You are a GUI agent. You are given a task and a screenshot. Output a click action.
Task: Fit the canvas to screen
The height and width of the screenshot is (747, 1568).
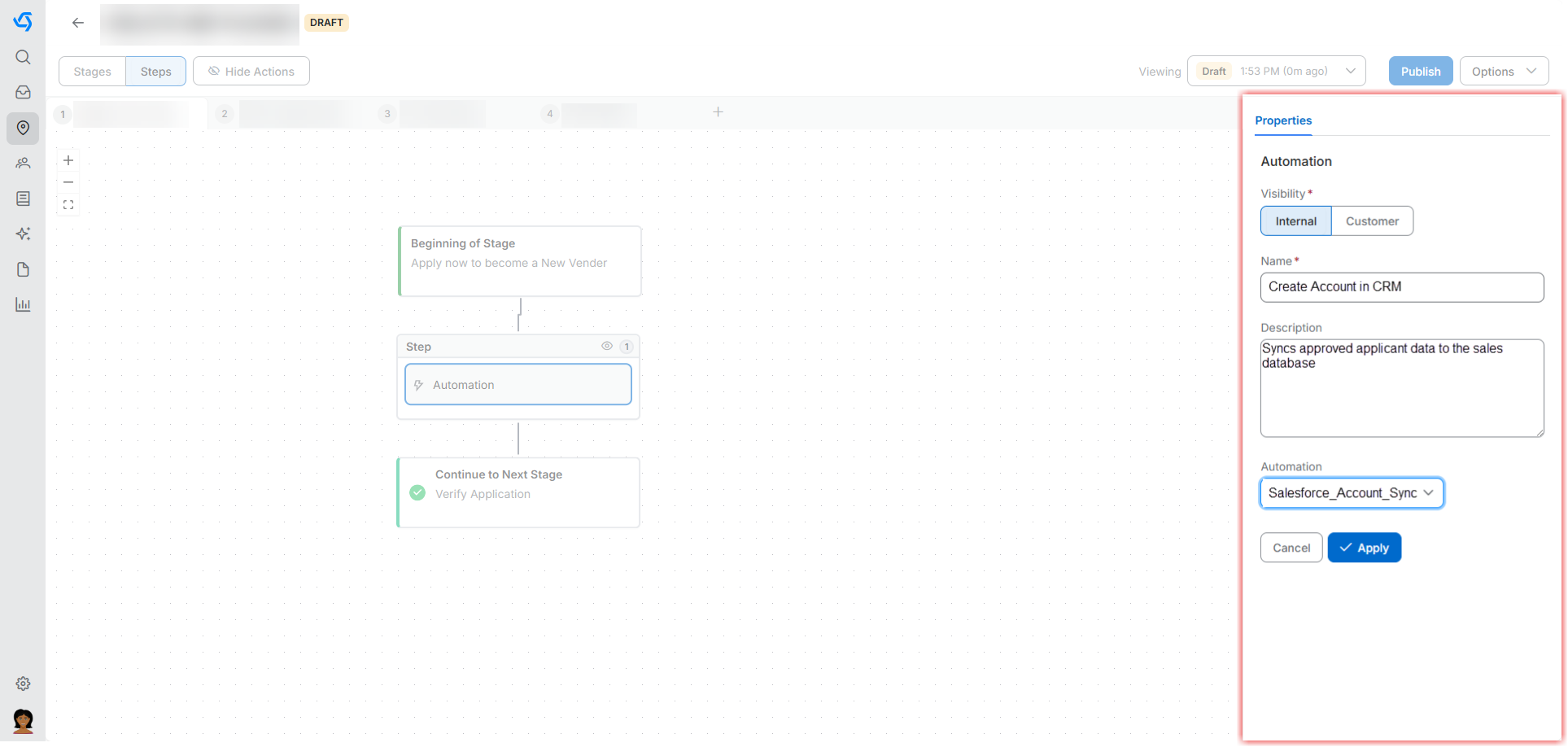coord(68,205)
